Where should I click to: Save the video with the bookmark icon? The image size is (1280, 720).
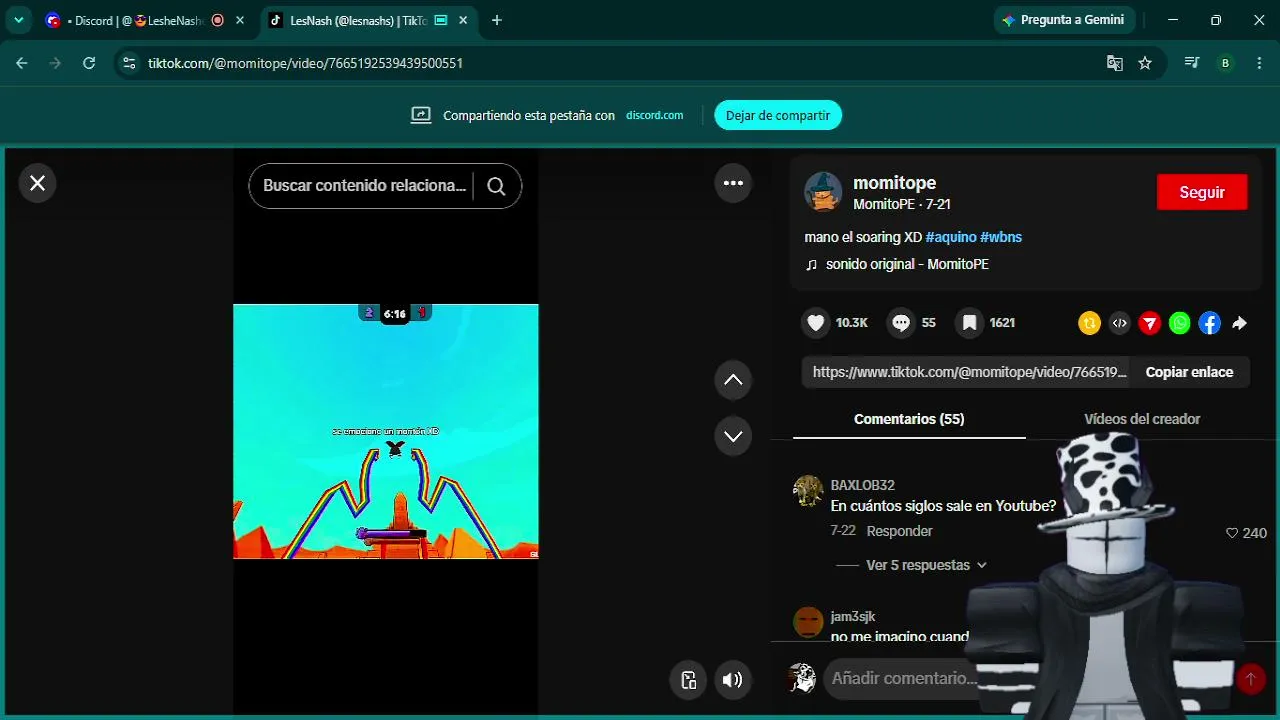coord(969,323)
